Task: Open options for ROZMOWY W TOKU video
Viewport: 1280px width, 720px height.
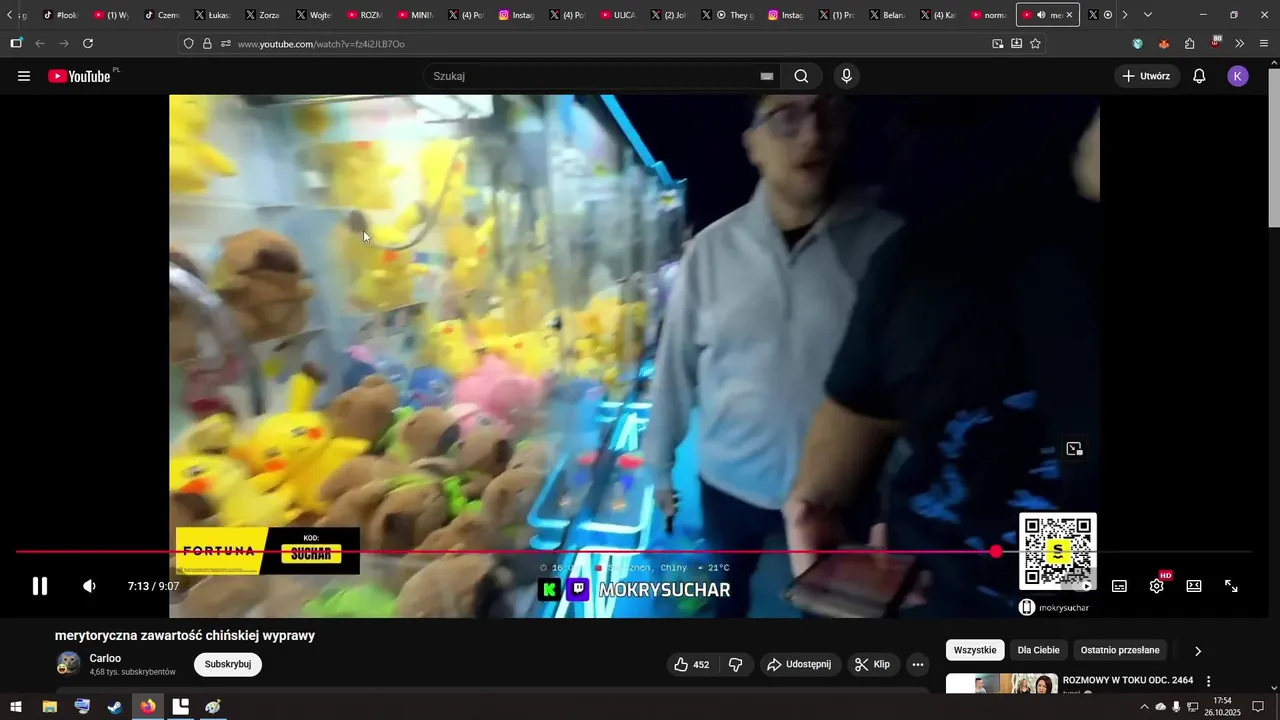Action: coord(1208,681)
